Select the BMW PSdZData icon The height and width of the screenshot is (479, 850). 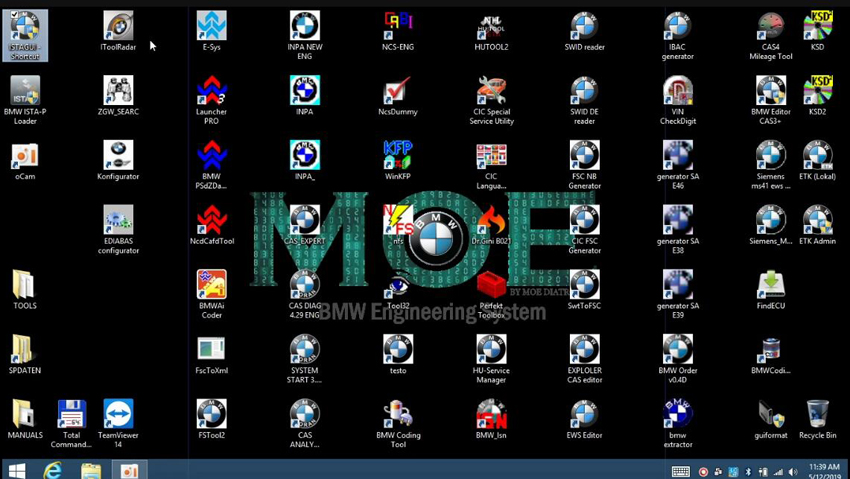pos(211,165)
